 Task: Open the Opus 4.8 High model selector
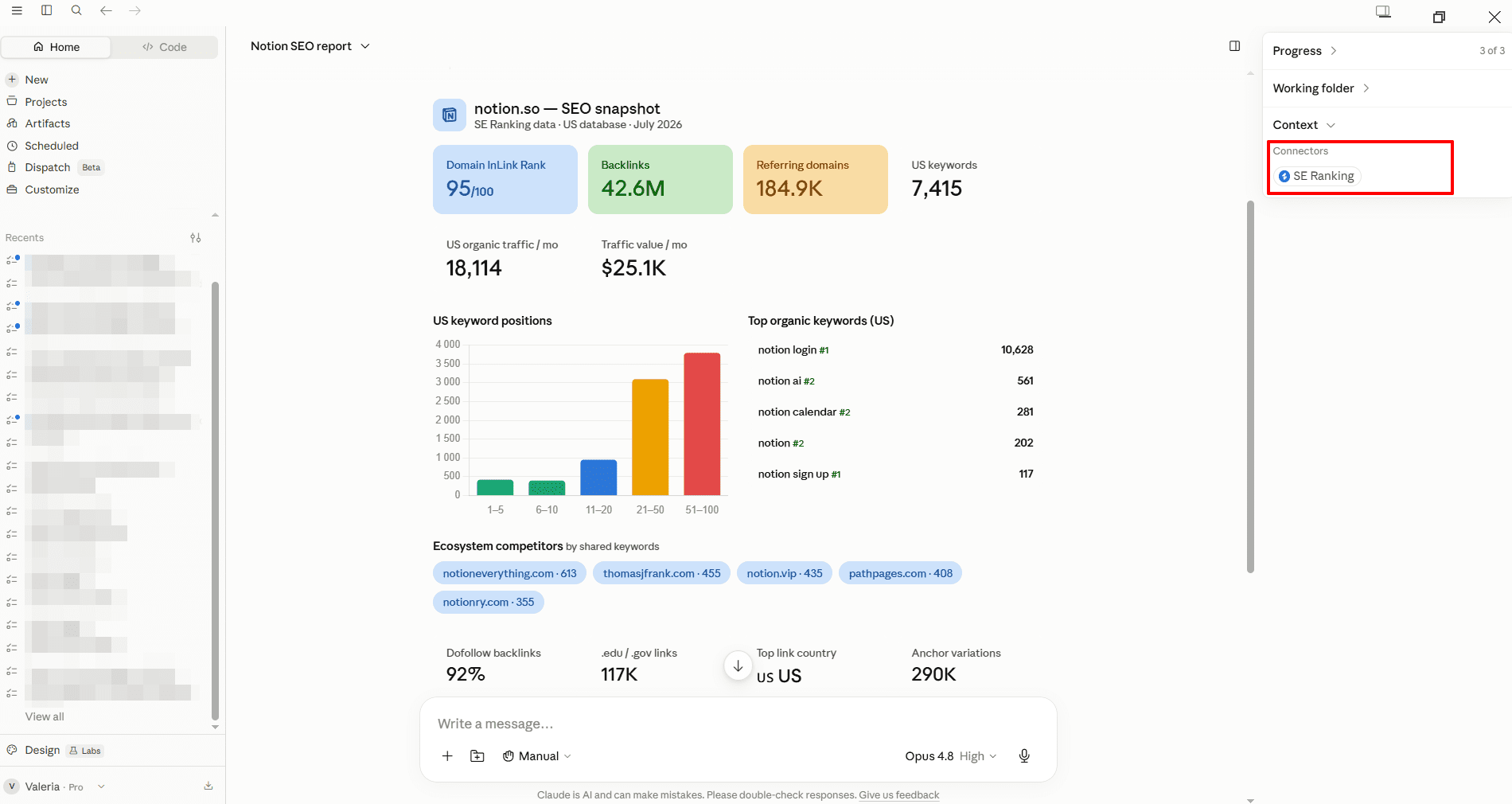tap(950, 756)
